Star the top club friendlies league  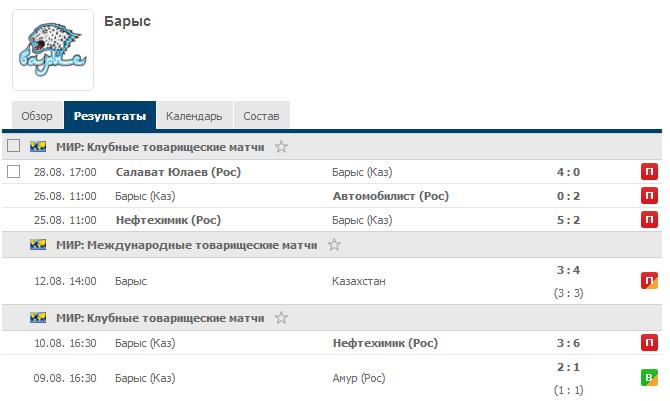(x=281, y=147)
